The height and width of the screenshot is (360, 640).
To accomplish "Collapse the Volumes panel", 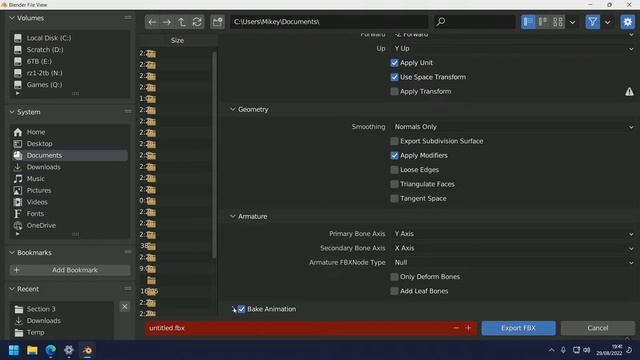I will [x=12, y=18].
